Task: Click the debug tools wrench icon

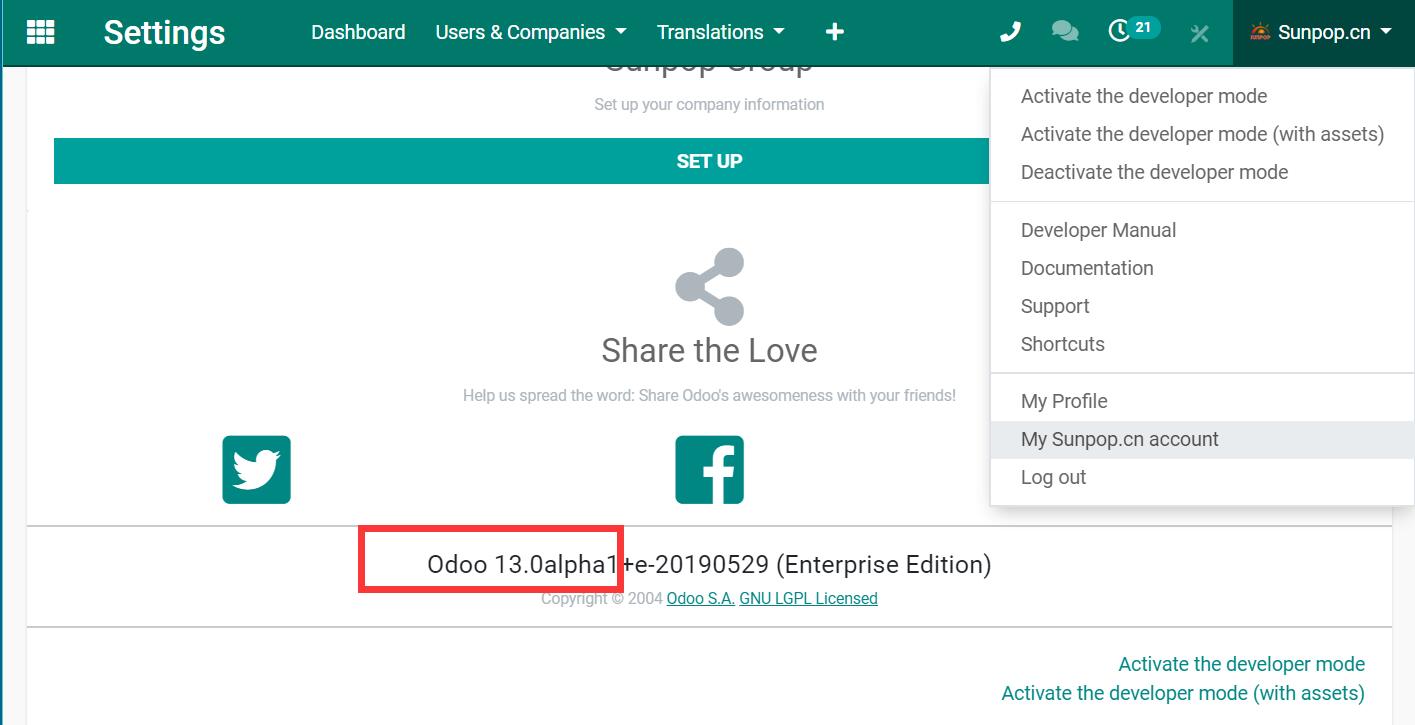Action: (1200, 33)
